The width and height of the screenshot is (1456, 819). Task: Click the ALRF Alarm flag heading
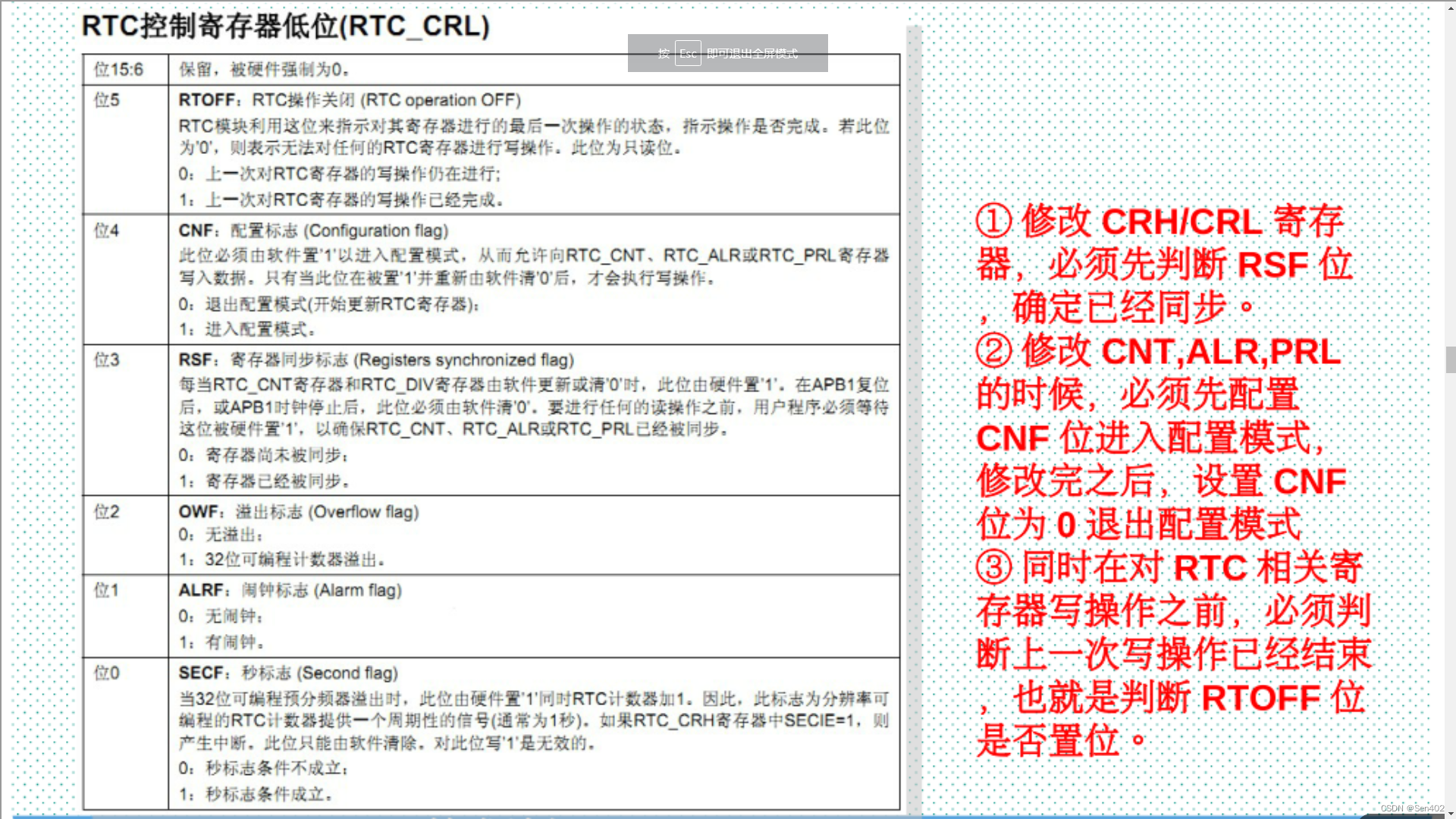(x=290, y=590)
